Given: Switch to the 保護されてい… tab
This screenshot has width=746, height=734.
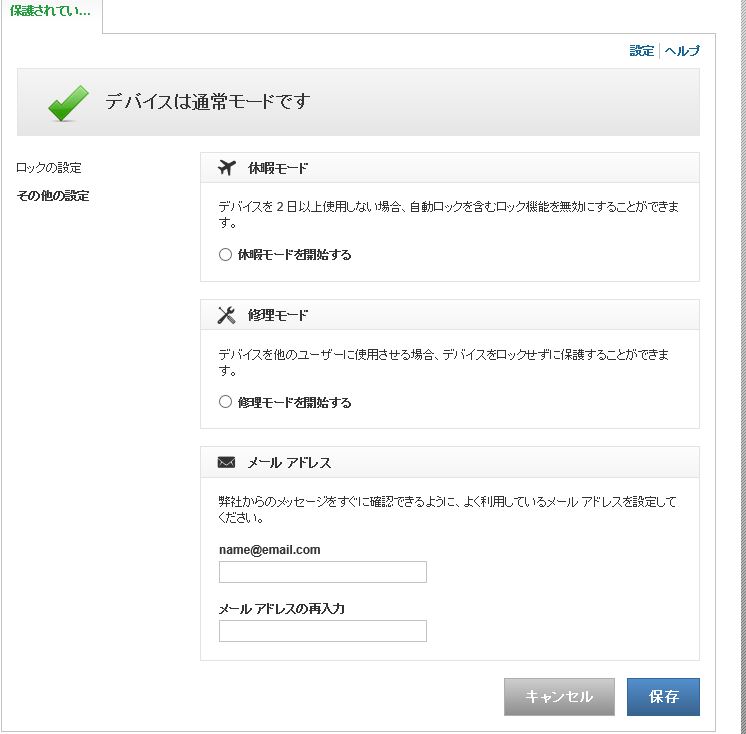Looking at the screenshot, I should [x=50, y=11].
